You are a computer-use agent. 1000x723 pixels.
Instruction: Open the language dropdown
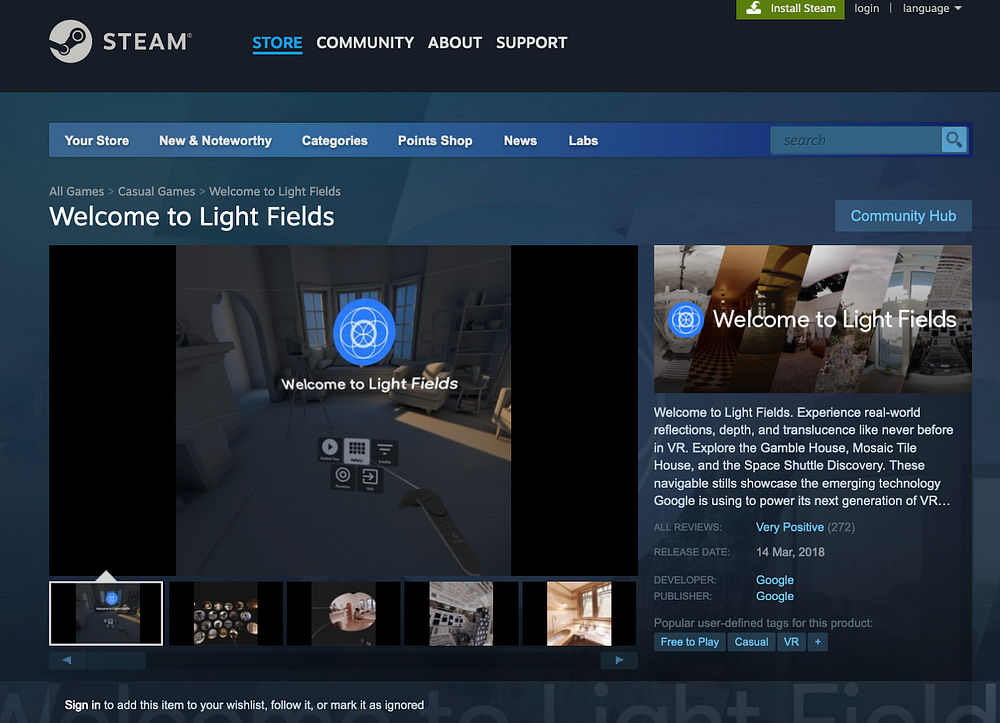point(932,8)
